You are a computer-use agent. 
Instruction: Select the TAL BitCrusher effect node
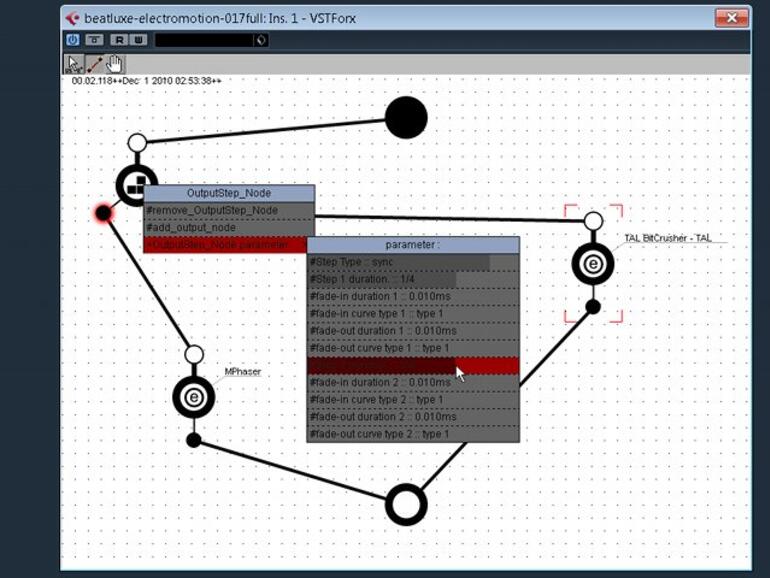click(593, 264)
